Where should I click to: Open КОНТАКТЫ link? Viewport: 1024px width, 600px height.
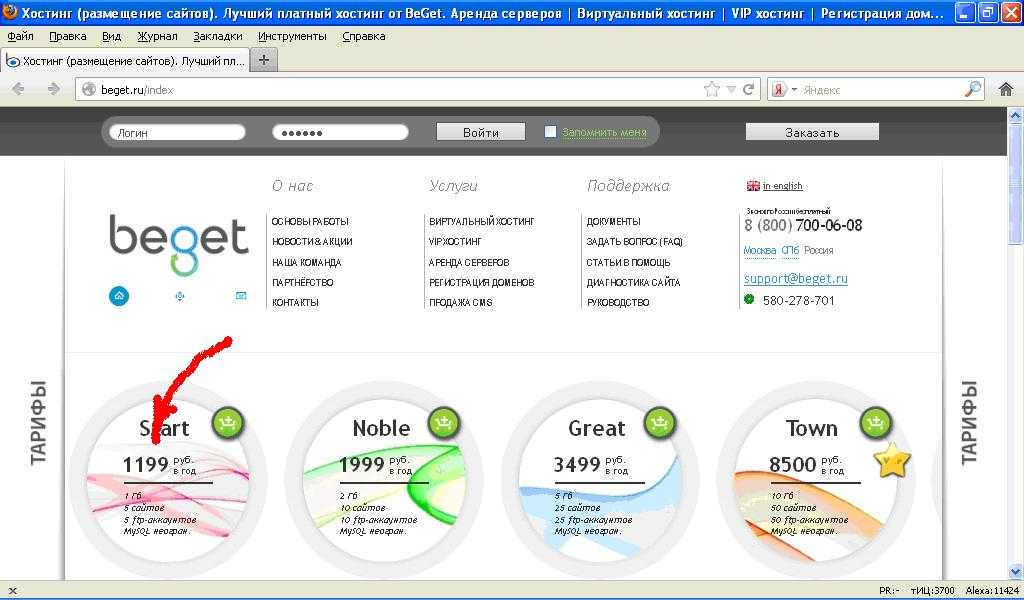tap(295, 302)
